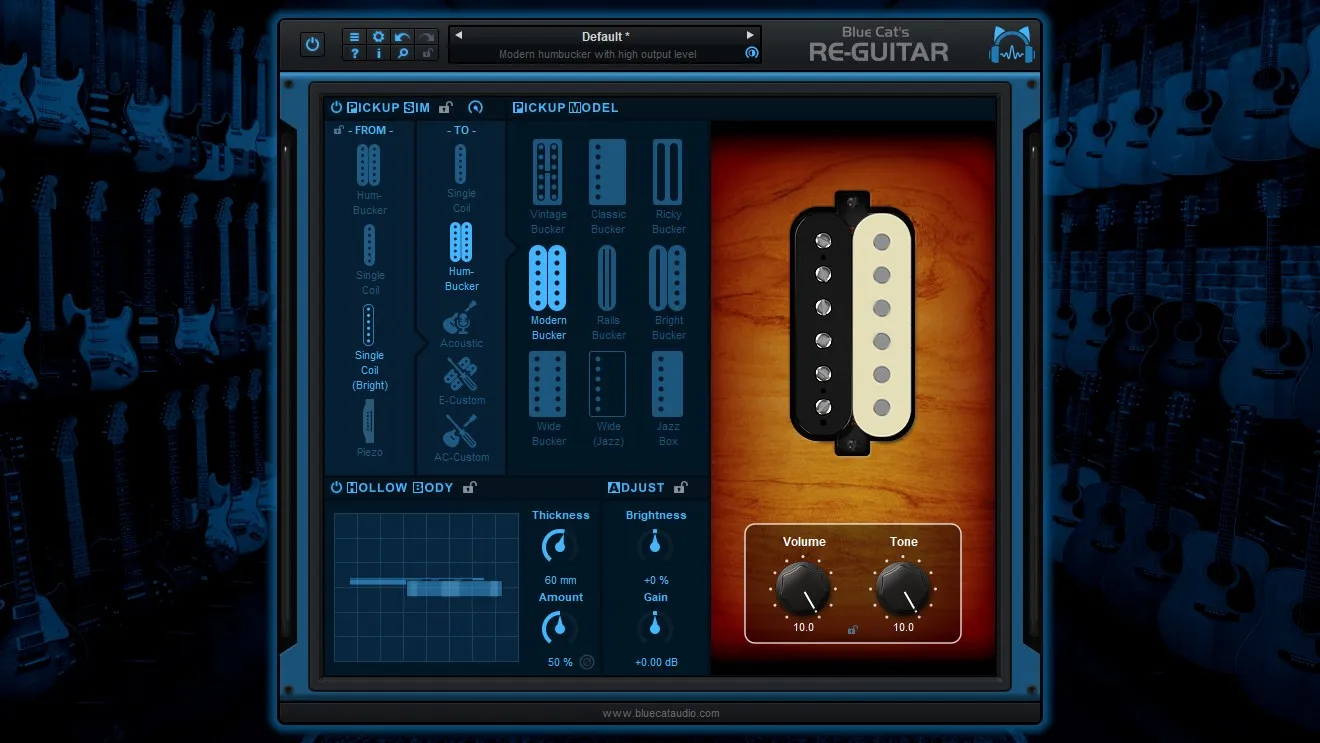This screenshot has height=743, width=1320.
Task: Choose the Vintage Bucker pickup model
Action: [x=548, y=187]
